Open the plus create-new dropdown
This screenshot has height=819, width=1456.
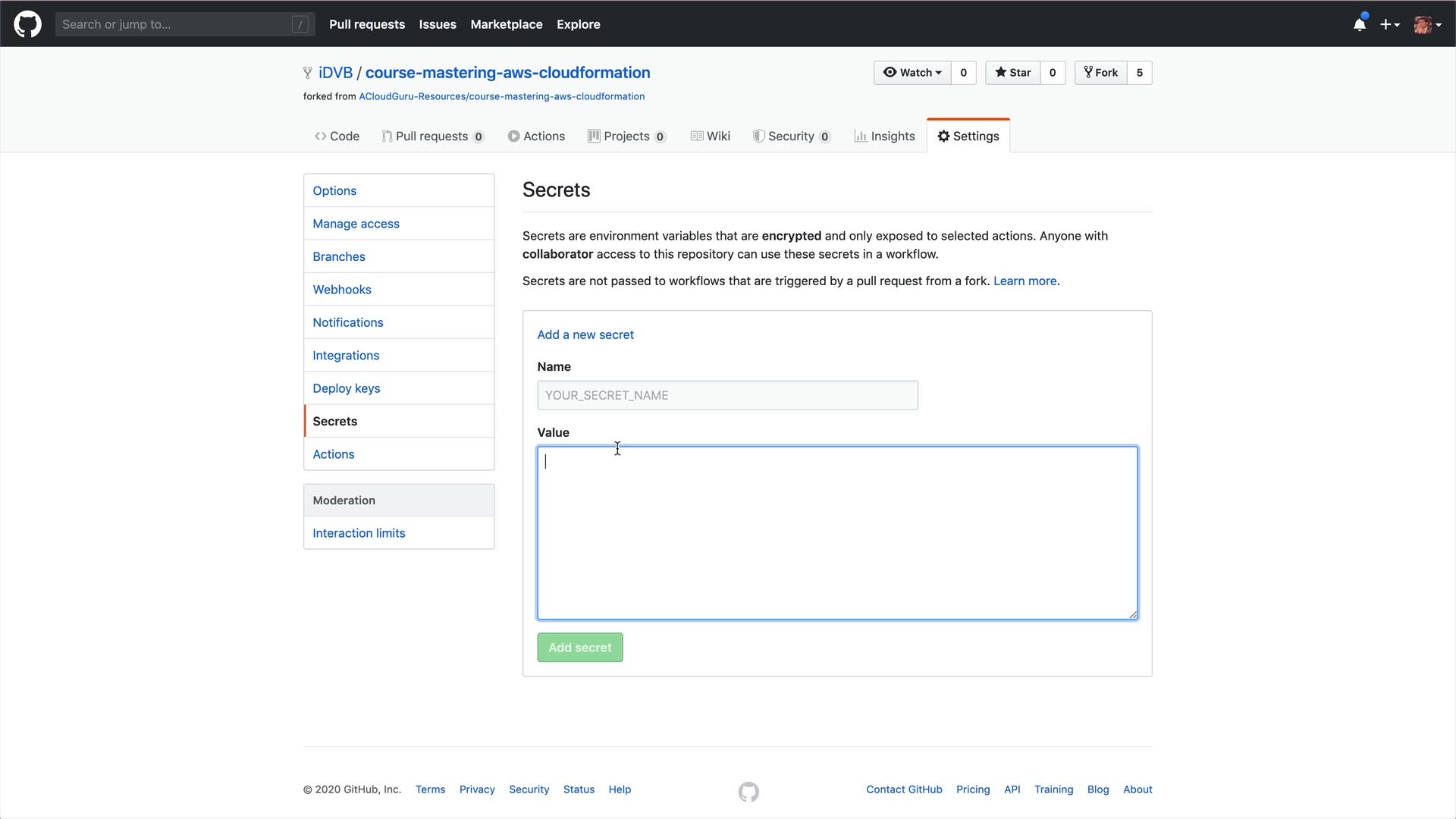(x=1389, y=24)
